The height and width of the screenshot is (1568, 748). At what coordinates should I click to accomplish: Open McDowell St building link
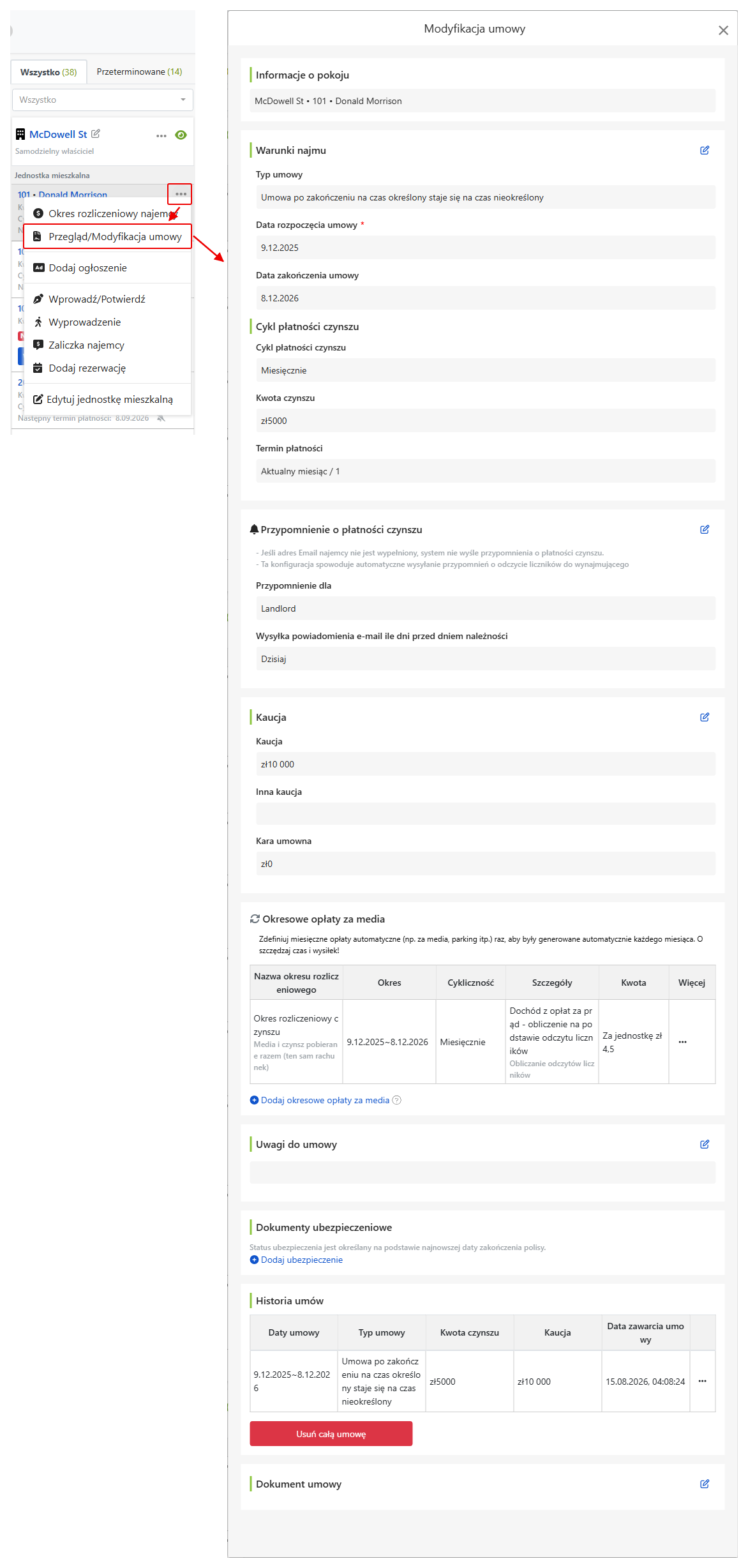pyautogui.click(x=58, y=134)
